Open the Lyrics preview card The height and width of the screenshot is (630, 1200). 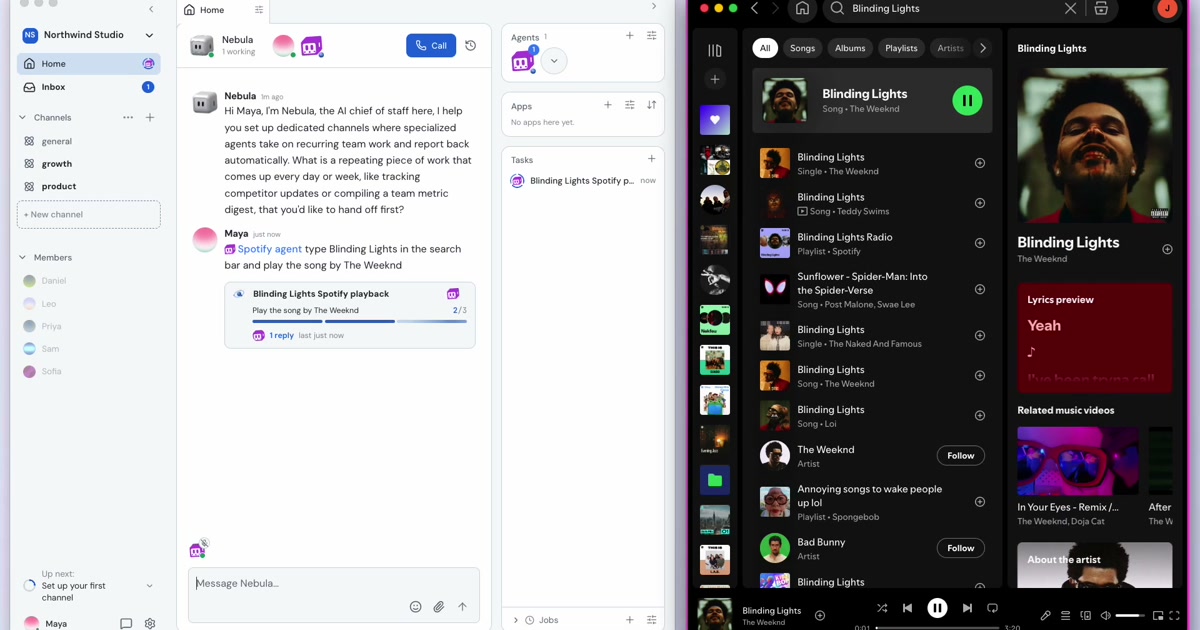1094,338
